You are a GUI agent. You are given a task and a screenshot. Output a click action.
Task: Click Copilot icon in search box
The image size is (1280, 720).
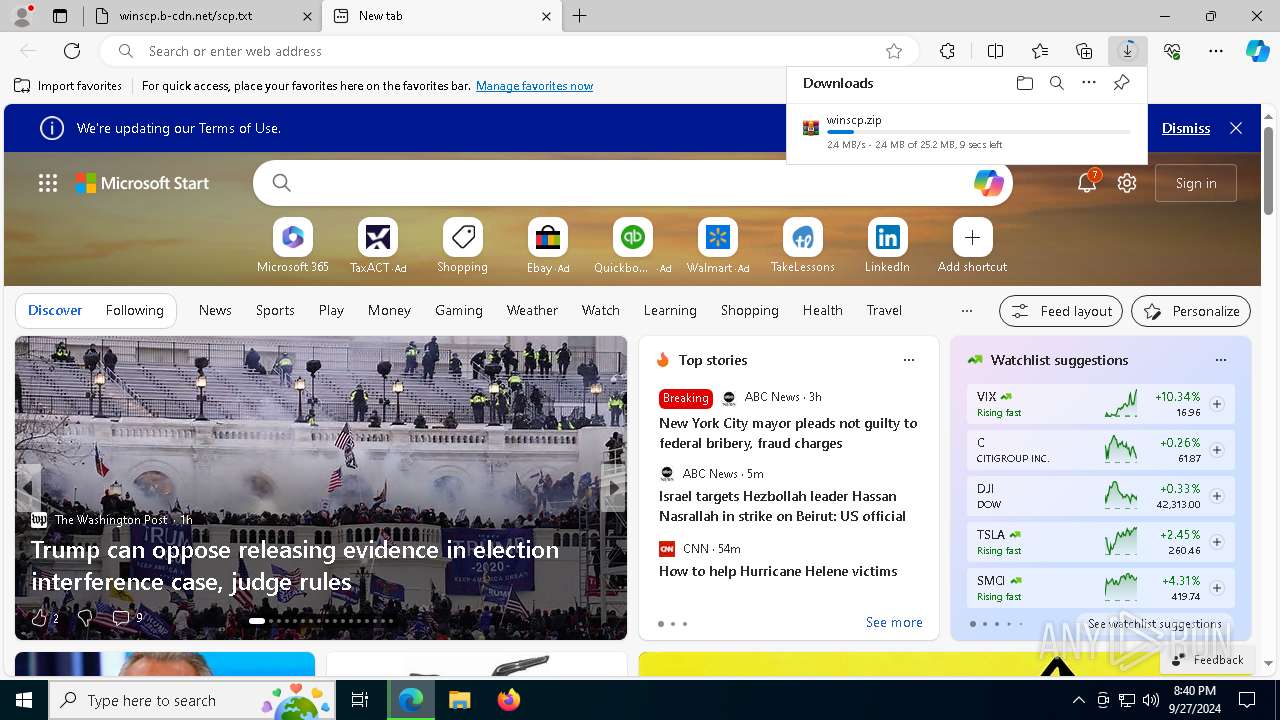[x=988, y=183]
